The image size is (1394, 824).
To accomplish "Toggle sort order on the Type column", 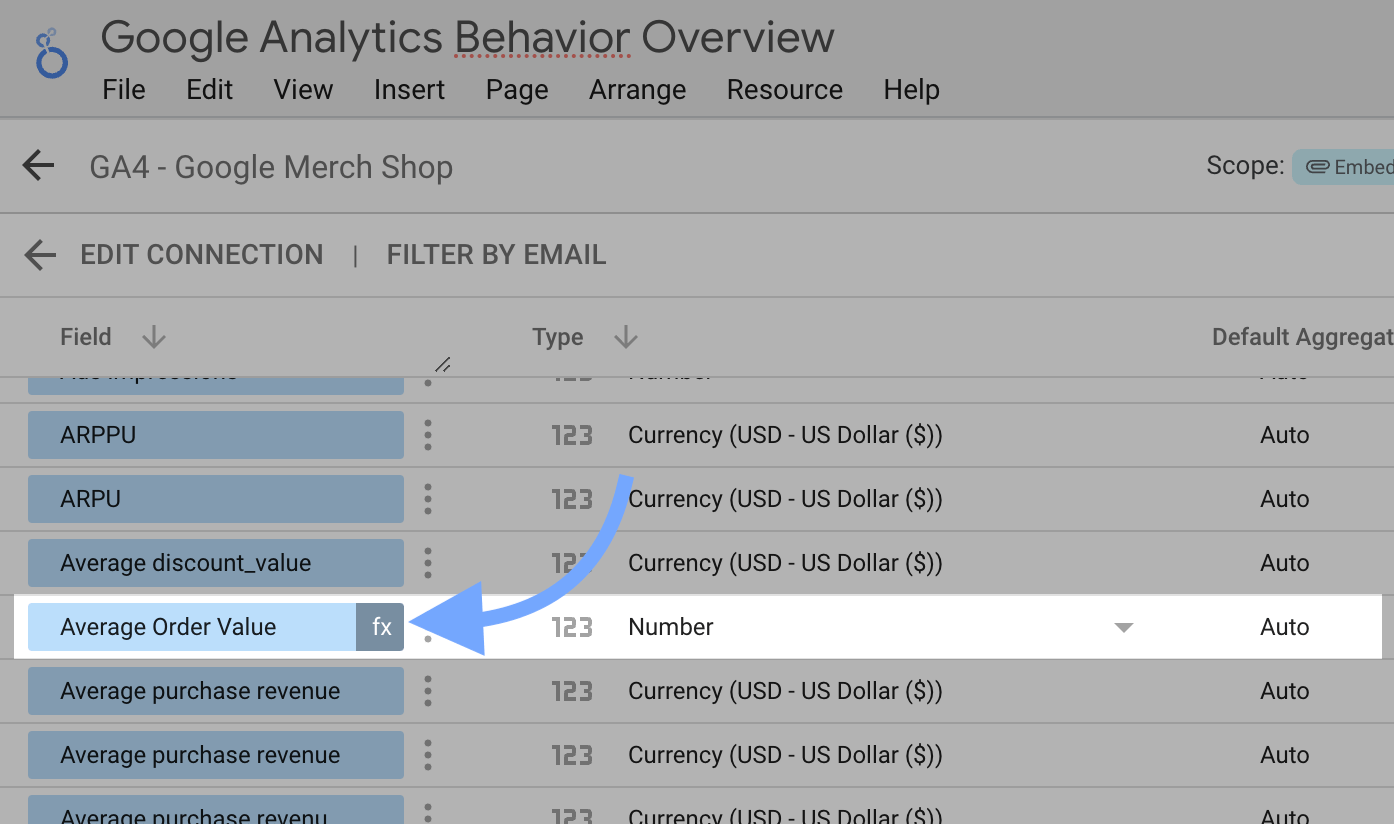I will (x=625, y=337).
